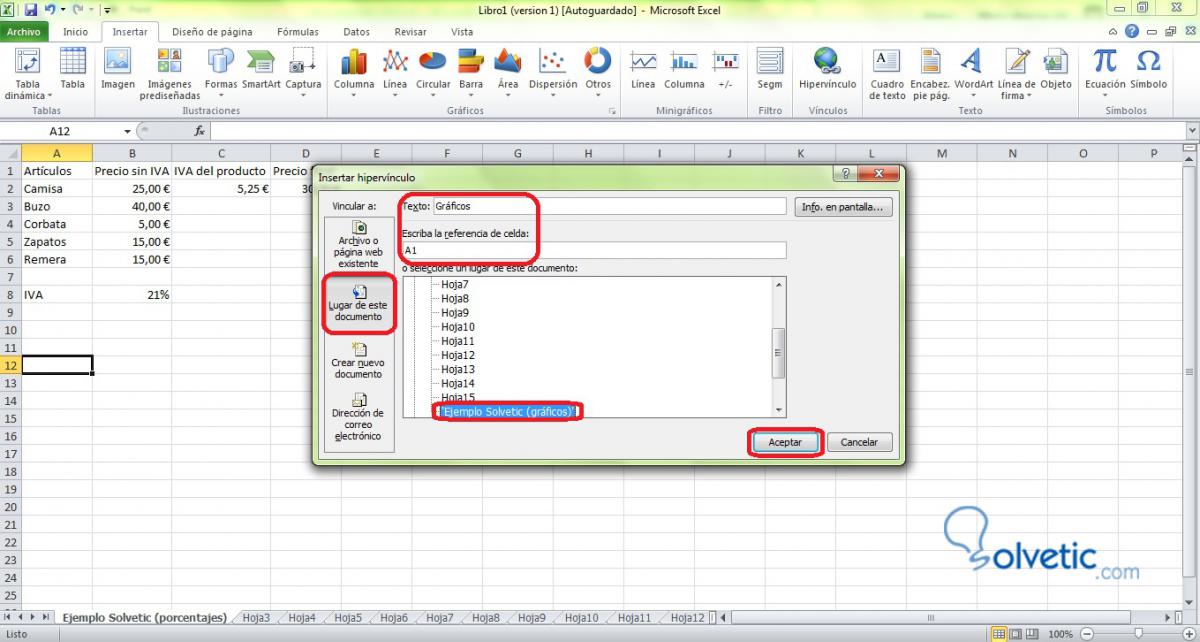Switch to the Fórmulas tab
This screenshot has height=642, width=1200.
click(x=298, y=32)
